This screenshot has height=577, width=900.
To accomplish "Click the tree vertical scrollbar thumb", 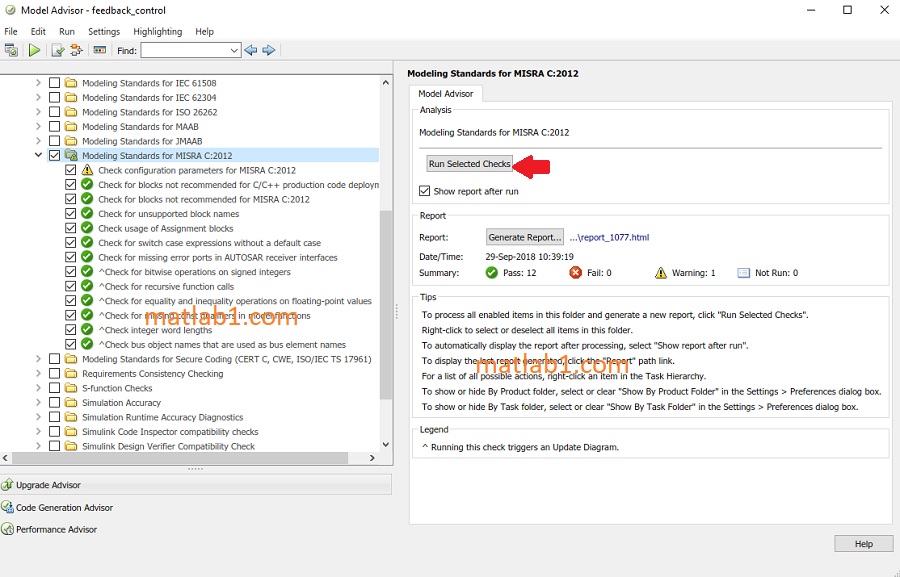I will coord(386,304).
